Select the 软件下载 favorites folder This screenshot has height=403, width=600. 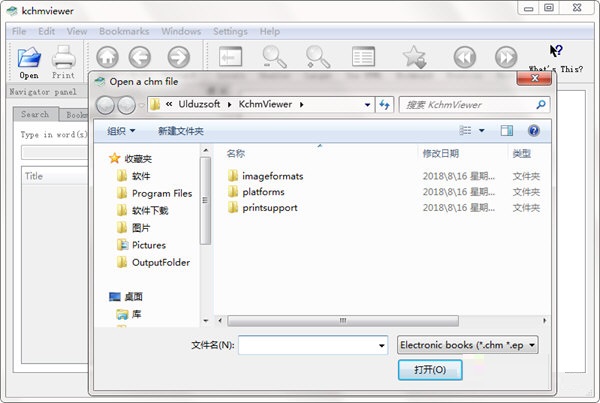tap(143, 210)
